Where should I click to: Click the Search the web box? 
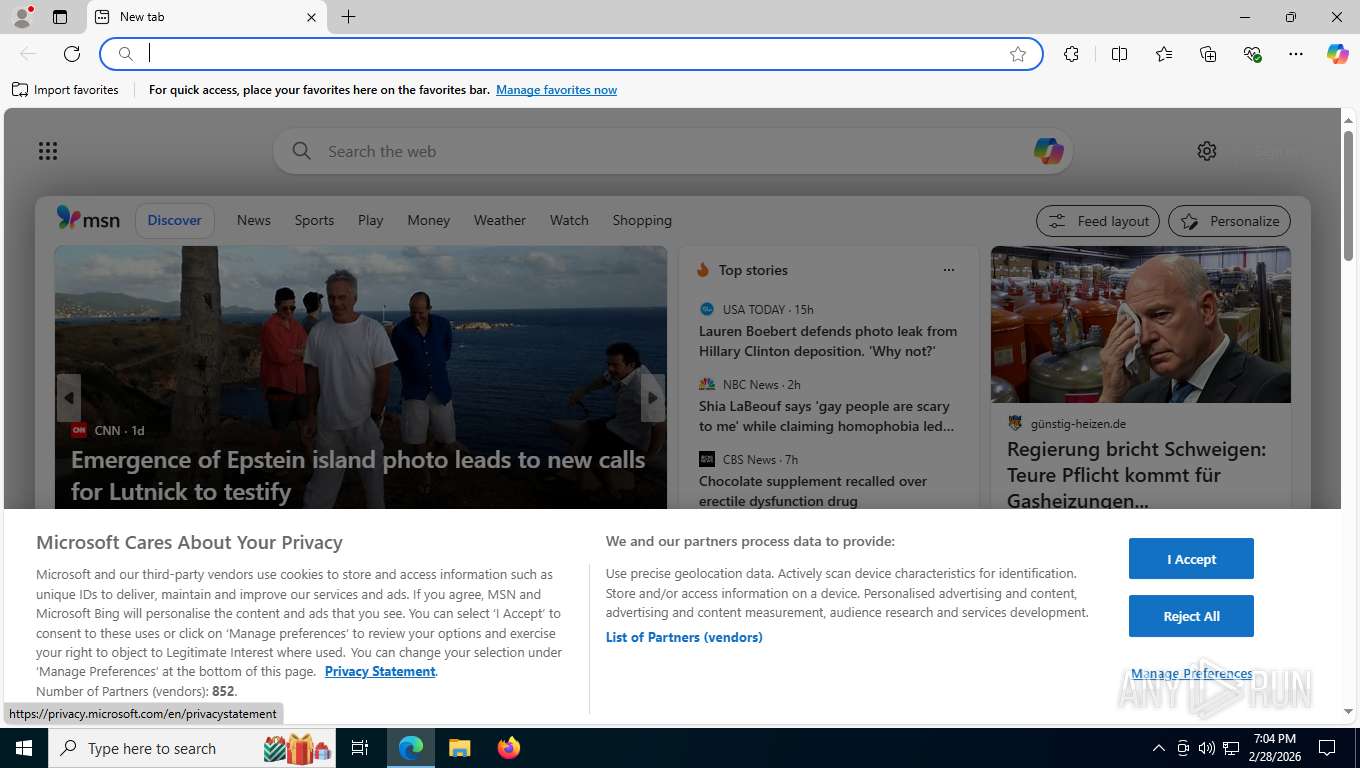click(672, 151)
